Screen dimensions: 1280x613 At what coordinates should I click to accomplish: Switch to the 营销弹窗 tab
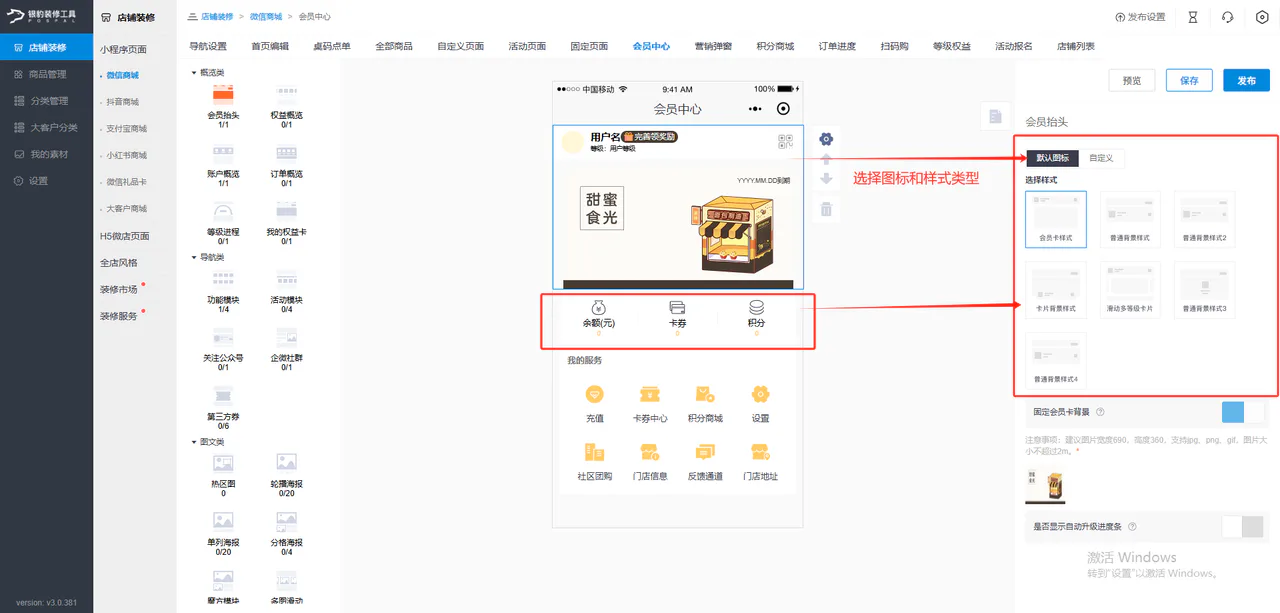(x=713, y=46)
